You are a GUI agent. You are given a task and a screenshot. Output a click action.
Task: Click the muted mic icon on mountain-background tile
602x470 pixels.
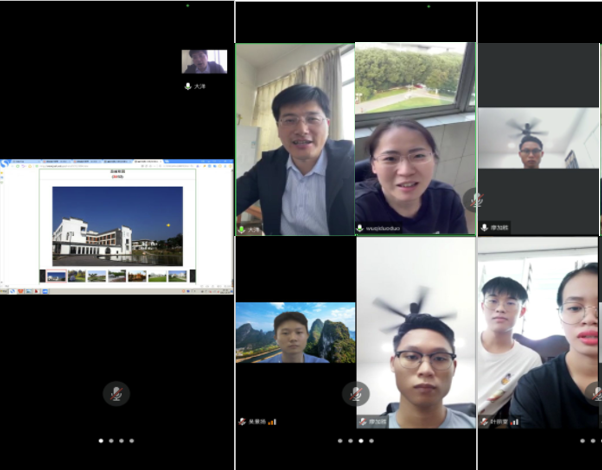click(x=242, y=422)
